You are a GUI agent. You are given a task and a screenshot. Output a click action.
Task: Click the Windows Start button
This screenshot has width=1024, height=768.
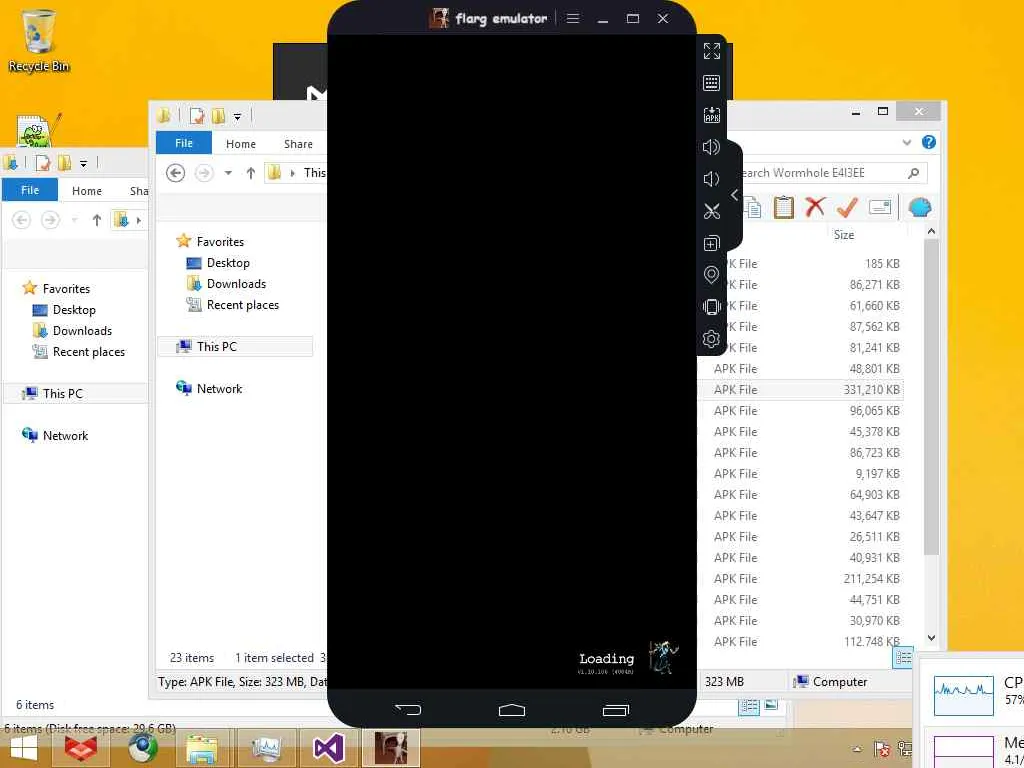(x=24, y=748)
